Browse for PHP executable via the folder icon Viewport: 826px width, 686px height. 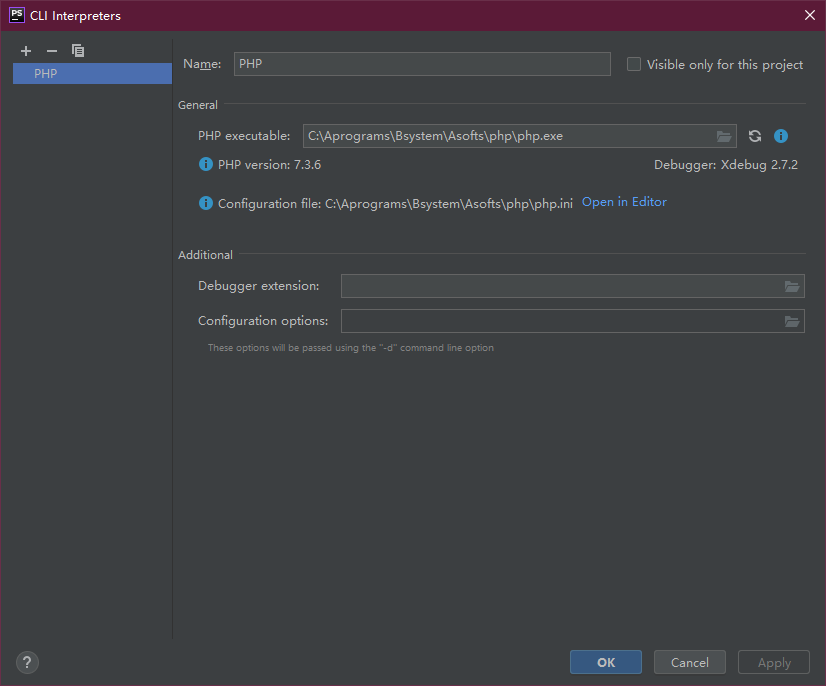(724, 136)
